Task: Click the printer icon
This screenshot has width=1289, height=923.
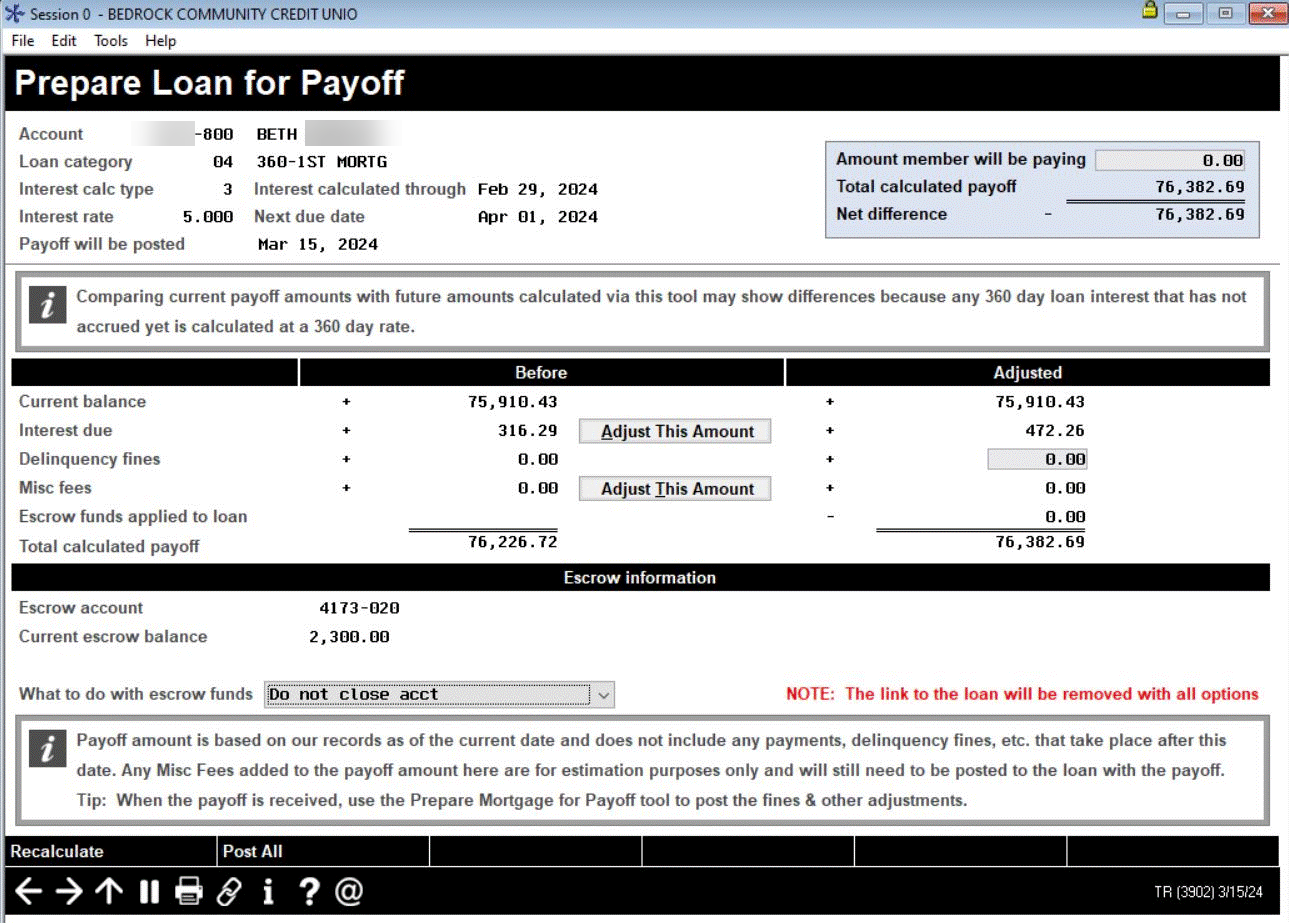Action: [189, 891]
